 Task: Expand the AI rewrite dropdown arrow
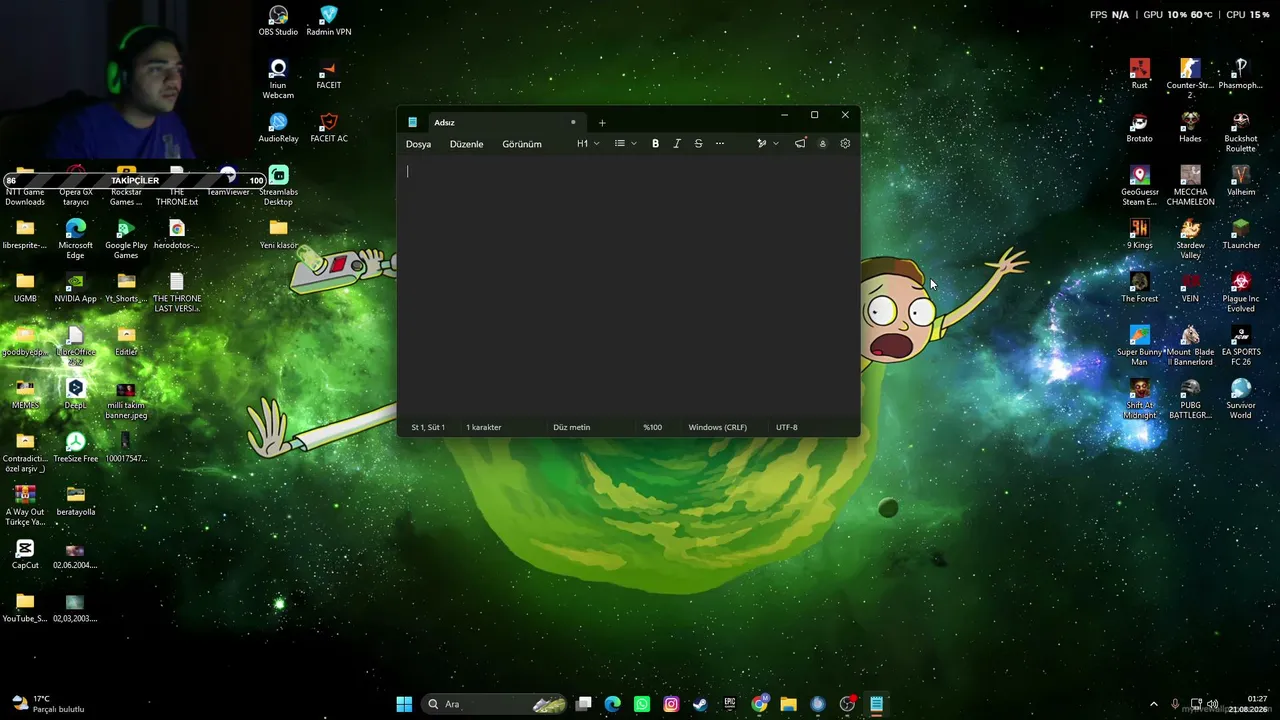click(x=775, y=144)
